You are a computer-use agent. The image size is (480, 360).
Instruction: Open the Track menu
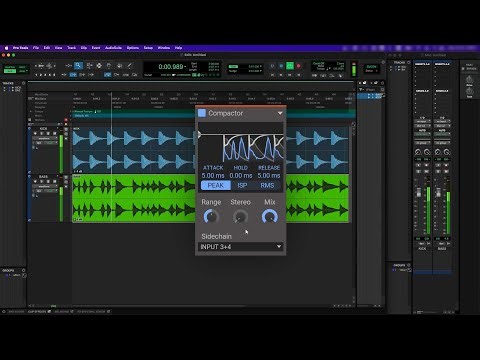(72, 48)
